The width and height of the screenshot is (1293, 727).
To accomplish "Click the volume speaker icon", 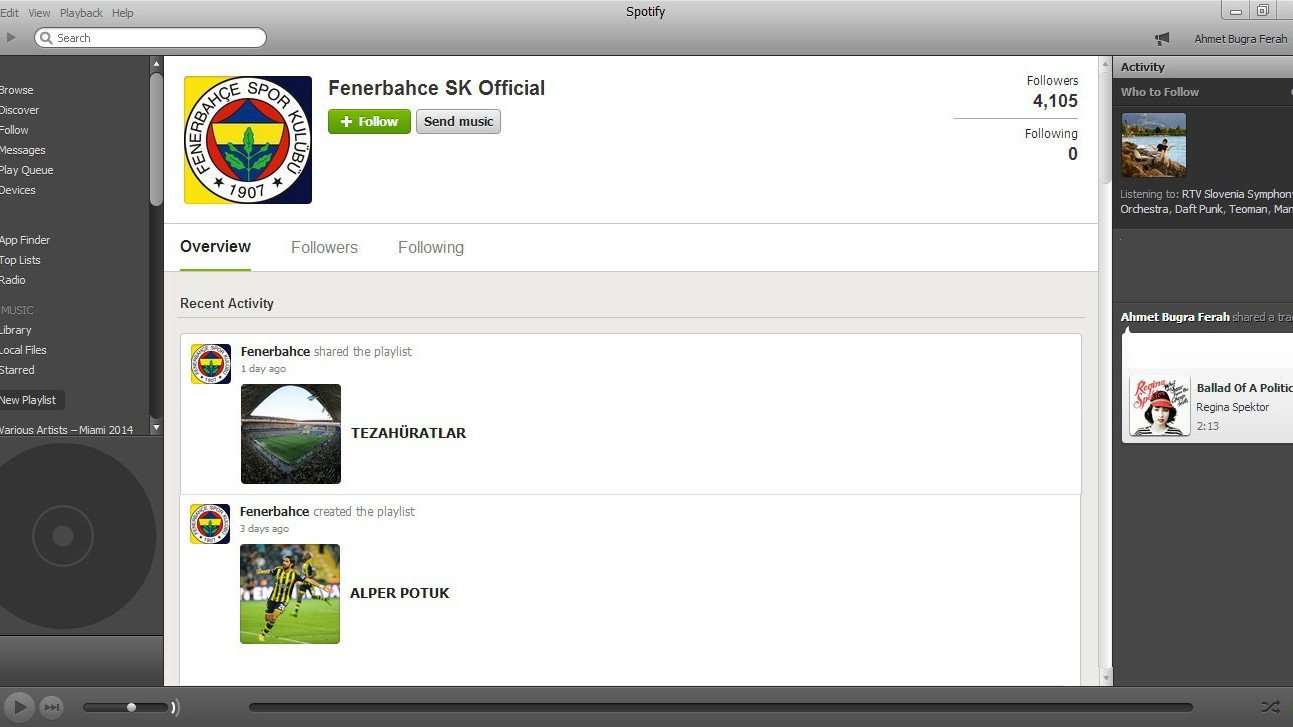I will coord(175,707).
